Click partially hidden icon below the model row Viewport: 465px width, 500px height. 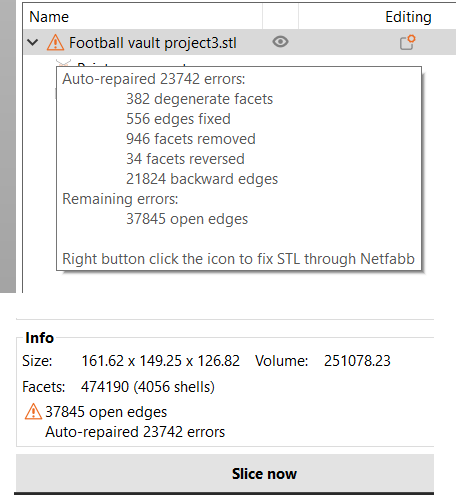63,63
